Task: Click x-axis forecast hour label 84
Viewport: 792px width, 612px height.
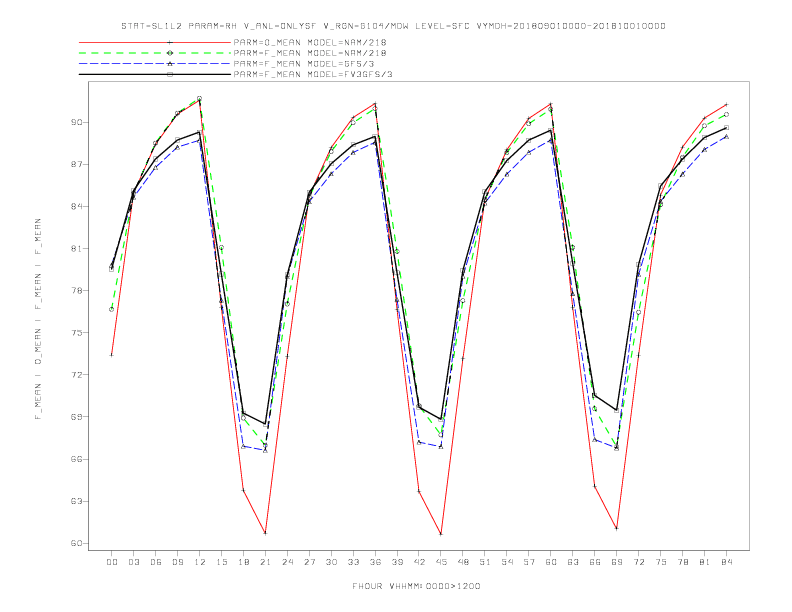Action: click(x=727, y=562)
